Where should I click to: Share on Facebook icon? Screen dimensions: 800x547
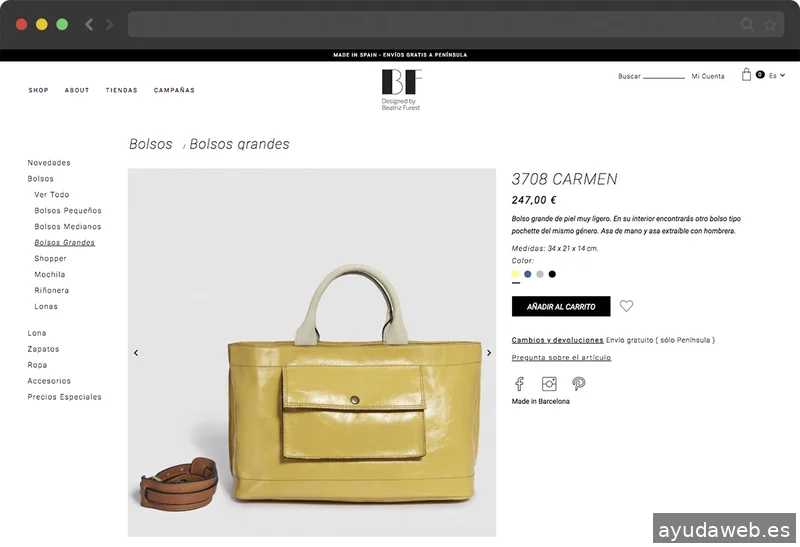point(519,384)
